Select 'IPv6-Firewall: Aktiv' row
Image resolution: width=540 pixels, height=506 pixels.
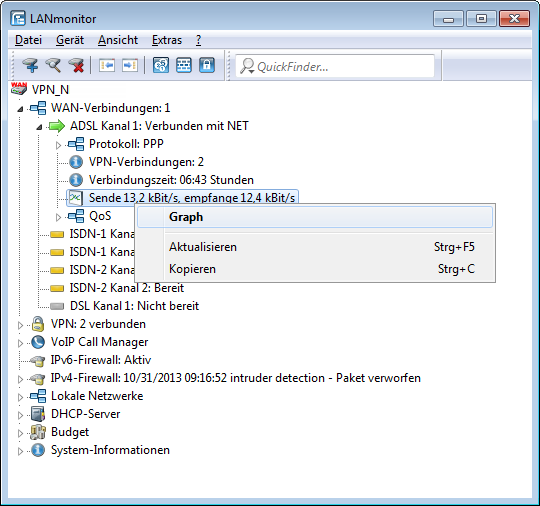click(101, 360)
